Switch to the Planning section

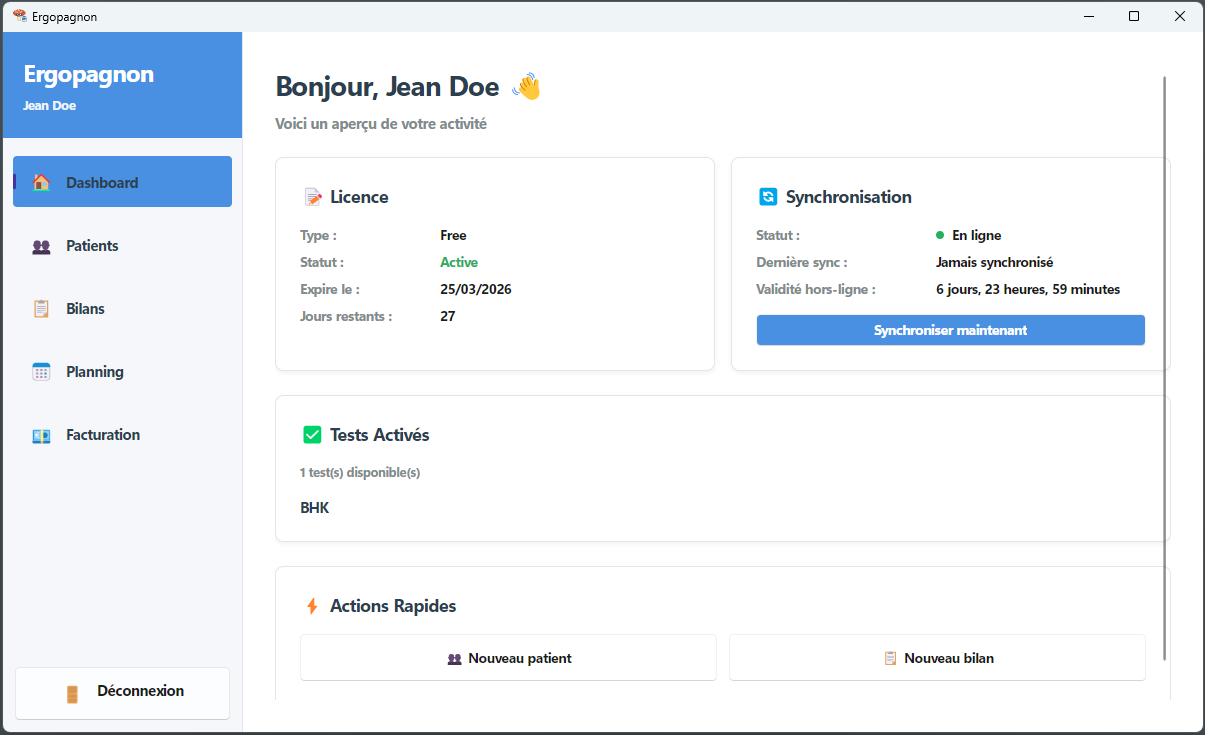pos(122,372)
